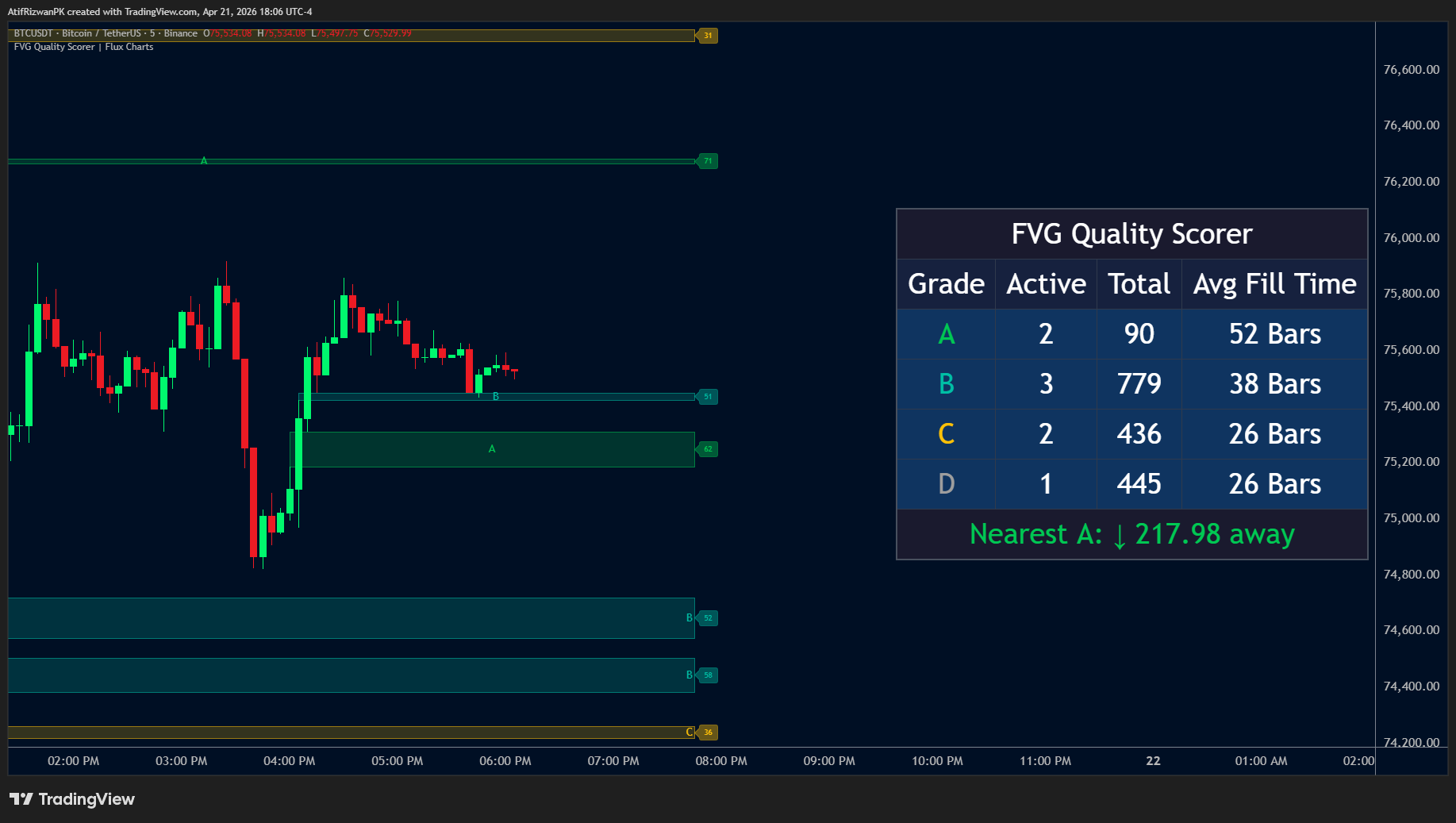Select the teal score tag labeled 58

coord(708,675)
